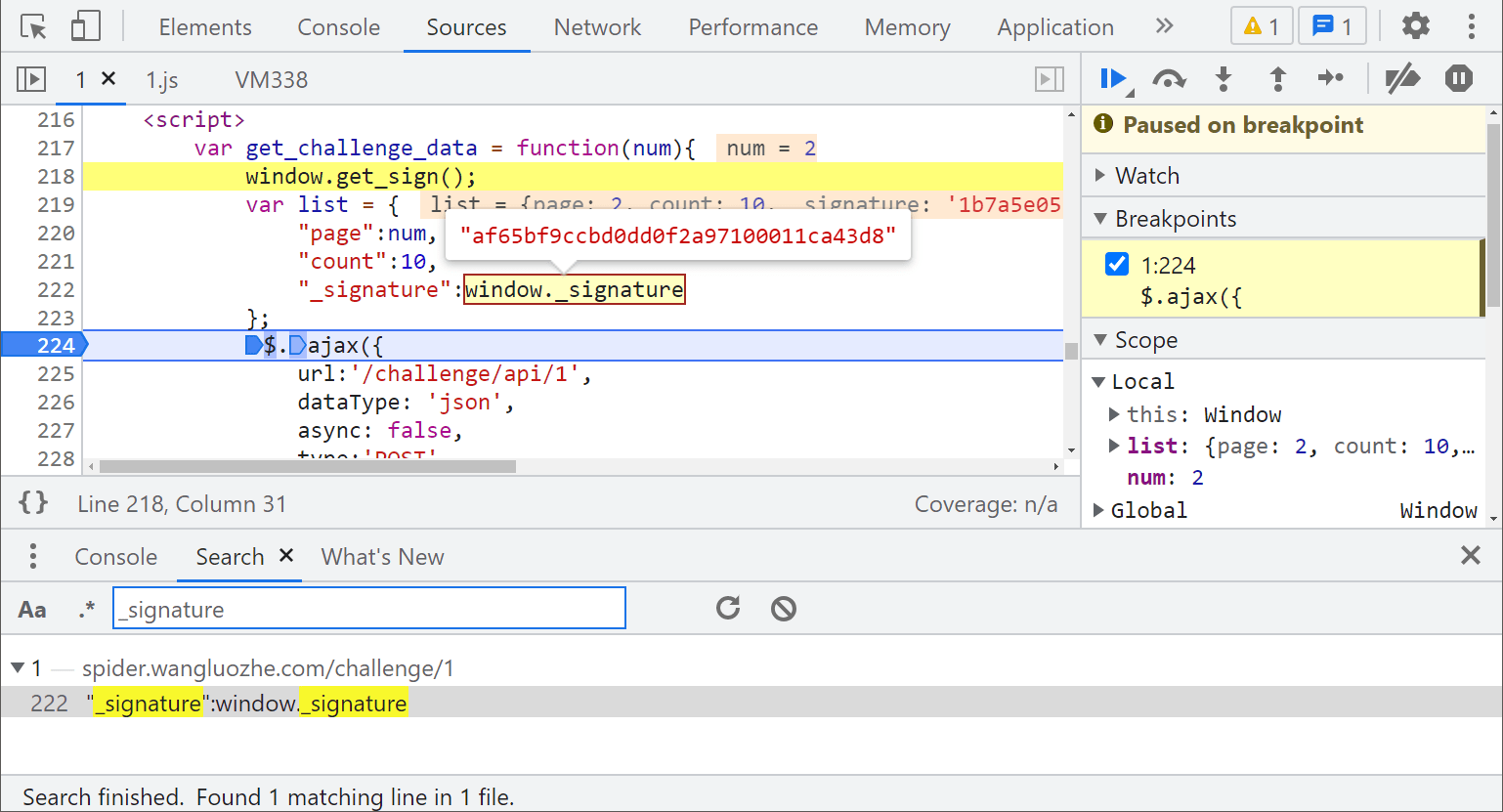The width and height of the screenshot is (1503, 812).
Task: Pretty print the source with braces icon
Action: tap(33, 503)
